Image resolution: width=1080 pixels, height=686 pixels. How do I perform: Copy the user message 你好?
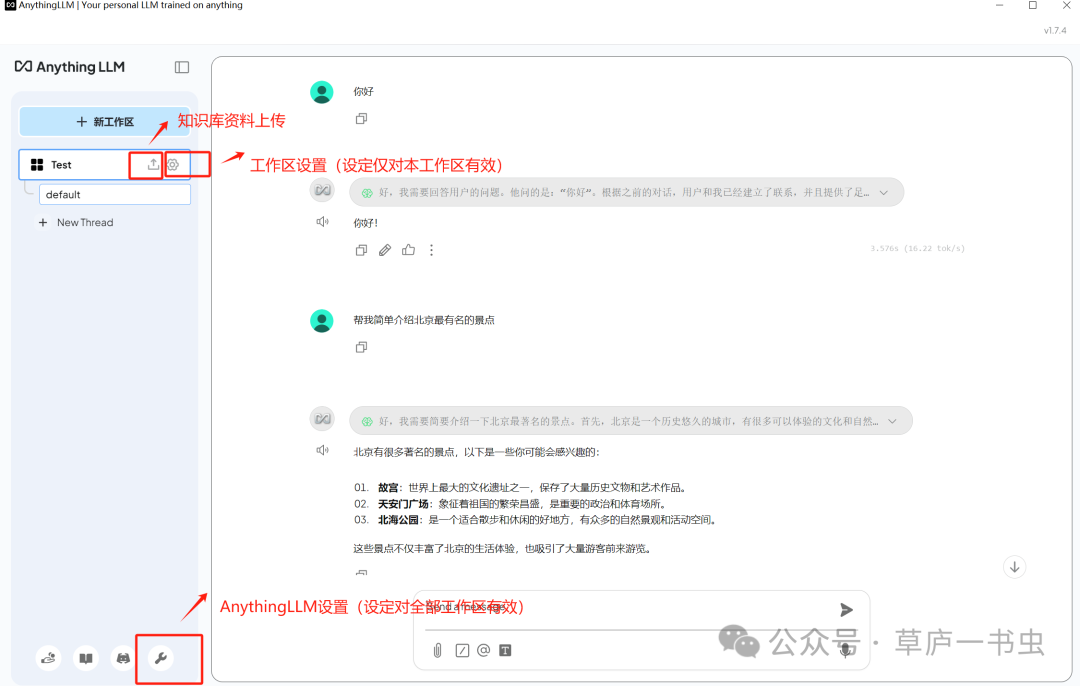click(361, 118)
